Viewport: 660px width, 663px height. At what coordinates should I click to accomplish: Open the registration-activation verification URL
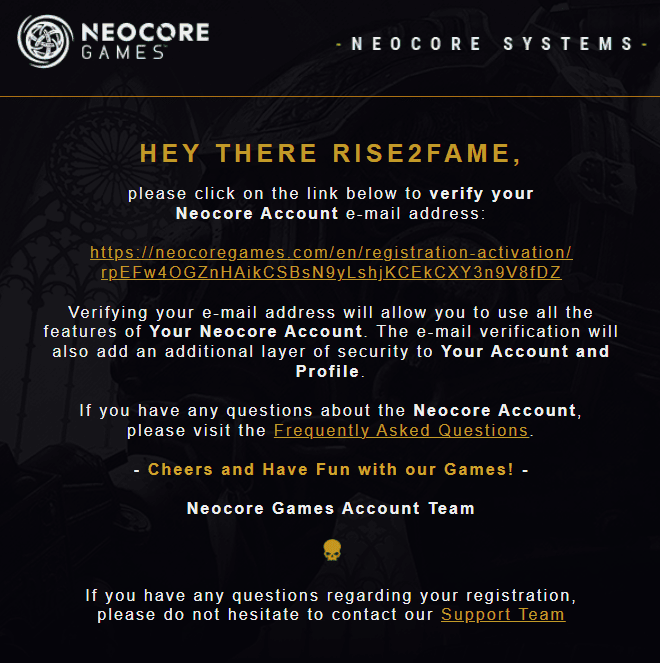click(331, 252)
